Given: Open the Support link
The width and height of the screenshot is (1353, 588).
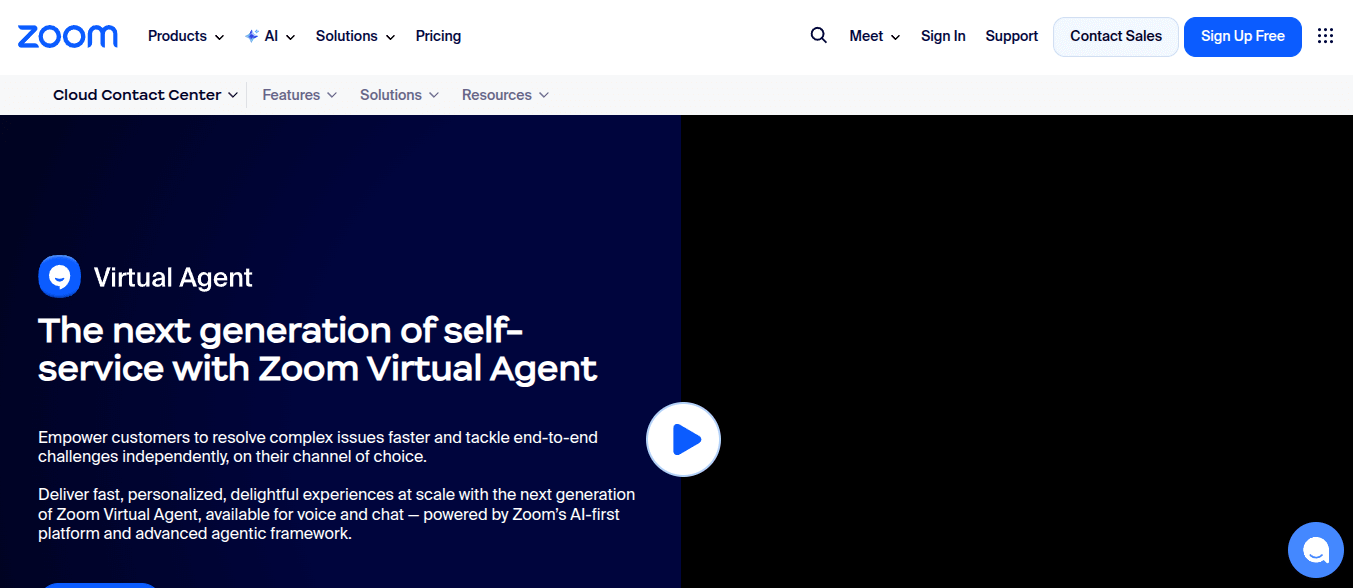Looking at the screenshot, I should tap(1011, 36).
